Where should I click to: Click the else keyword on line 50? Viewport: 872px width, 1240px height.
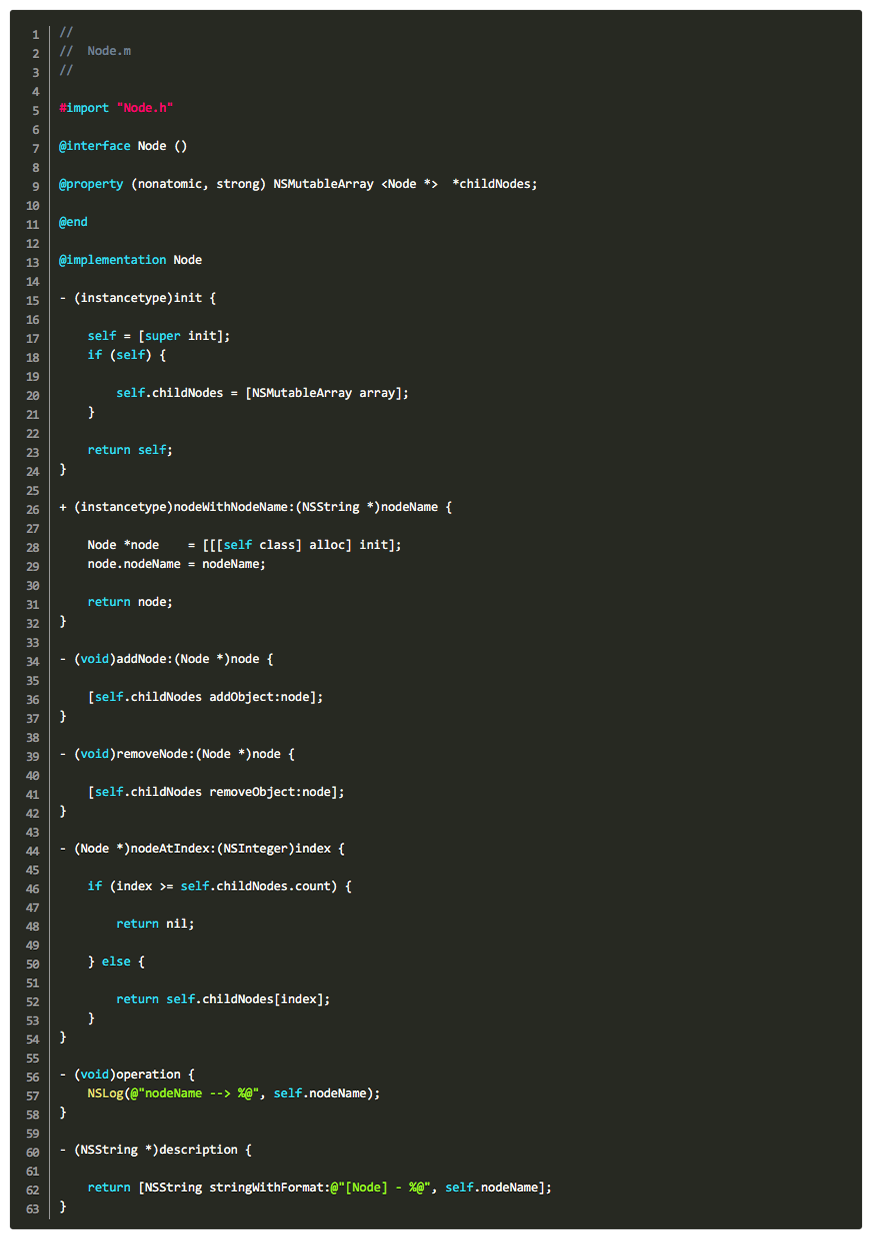point(116,962)
